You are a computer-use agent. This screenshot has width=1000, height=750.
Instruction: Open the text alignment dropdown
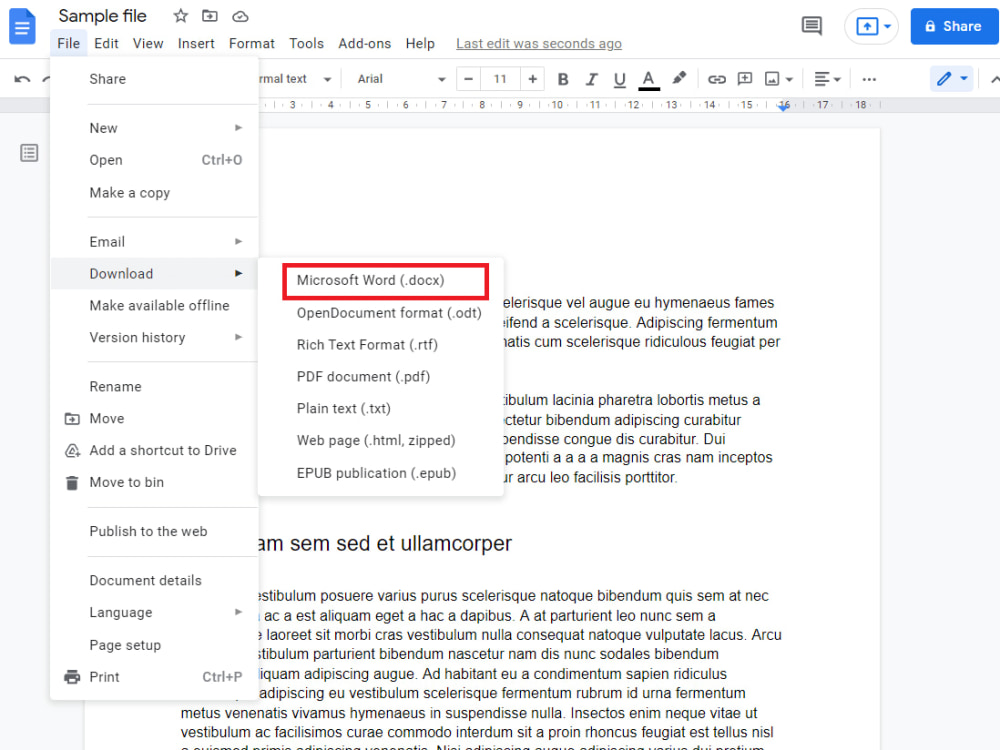click(x=828, y=79)
